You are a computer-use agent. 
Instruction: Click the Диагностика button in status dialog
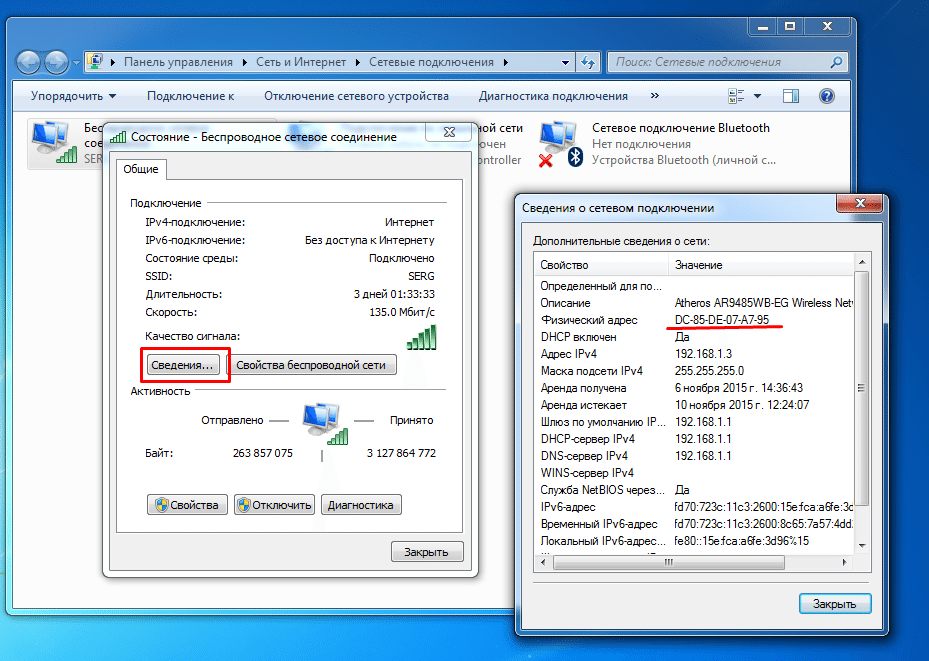(361, 505)
